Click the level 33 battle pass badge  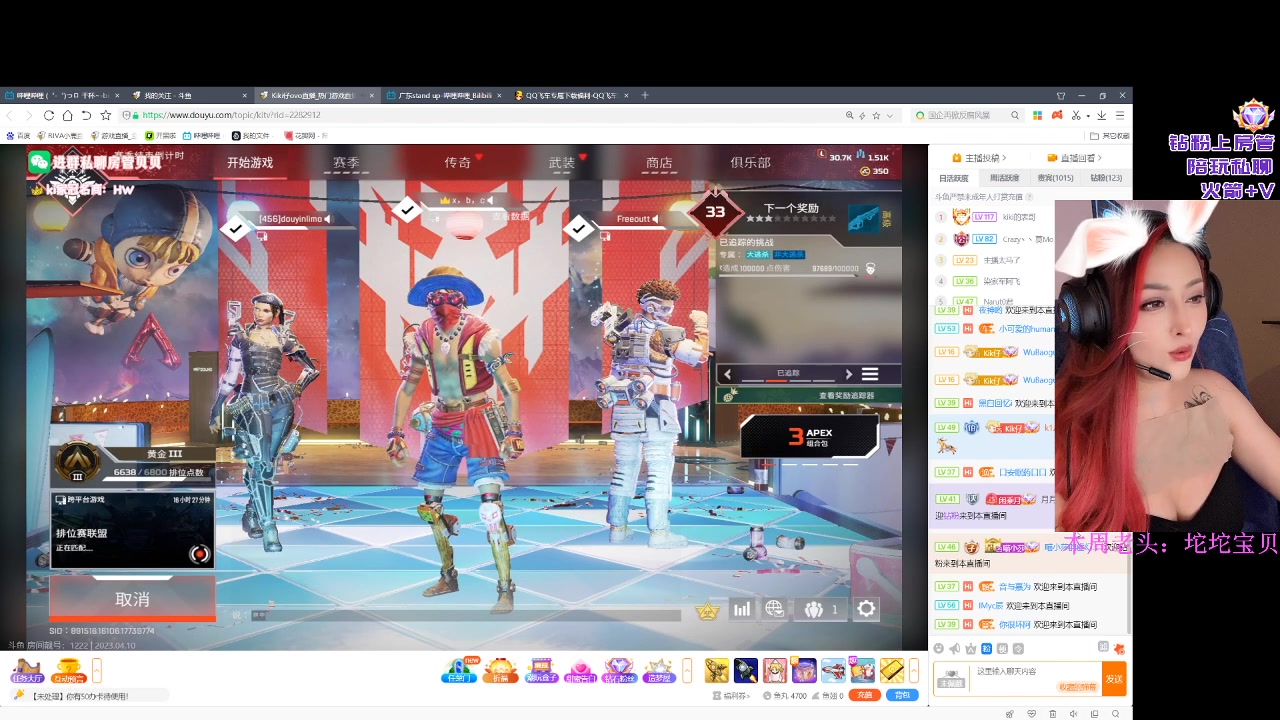(x=715, y=212)
